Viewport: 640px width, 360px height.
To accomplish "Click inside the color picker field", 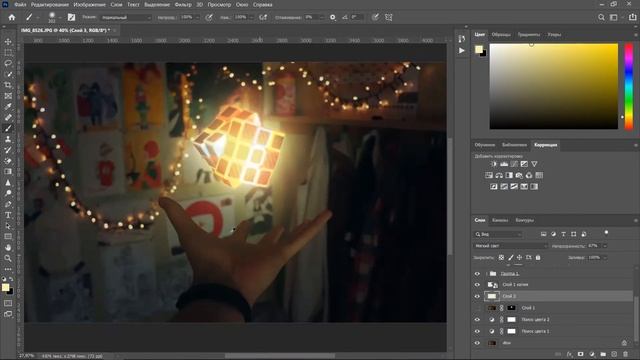I will click(553, 86).
